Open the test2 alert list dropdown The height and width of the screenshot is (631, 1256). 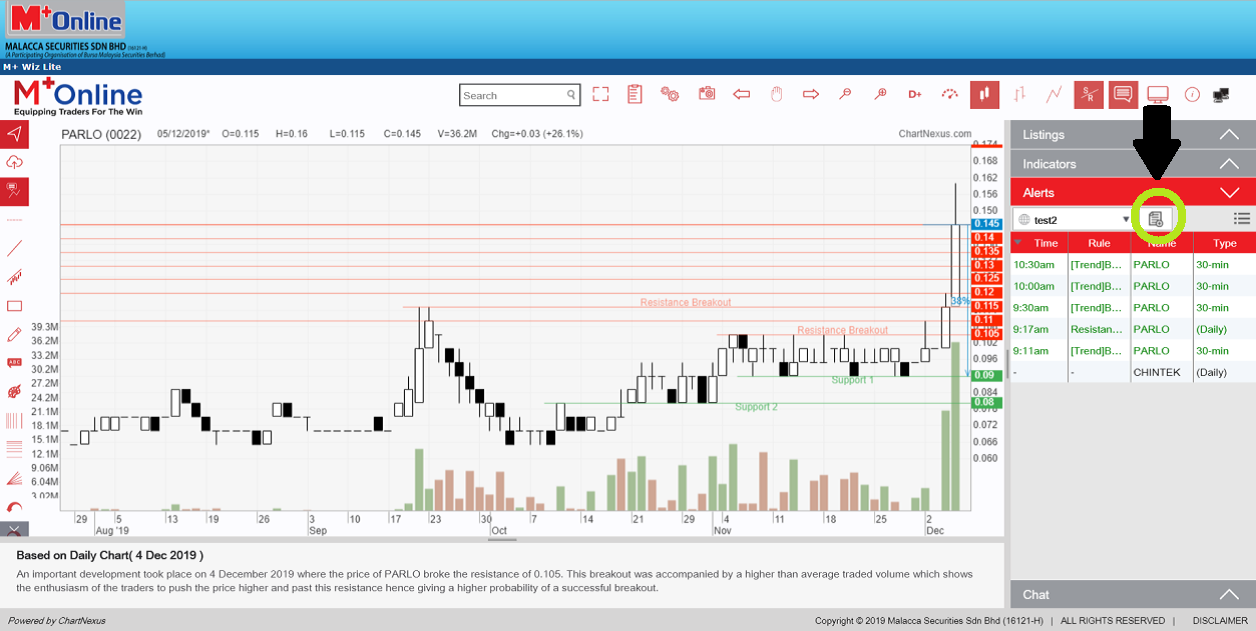[x=1072, y=219]
